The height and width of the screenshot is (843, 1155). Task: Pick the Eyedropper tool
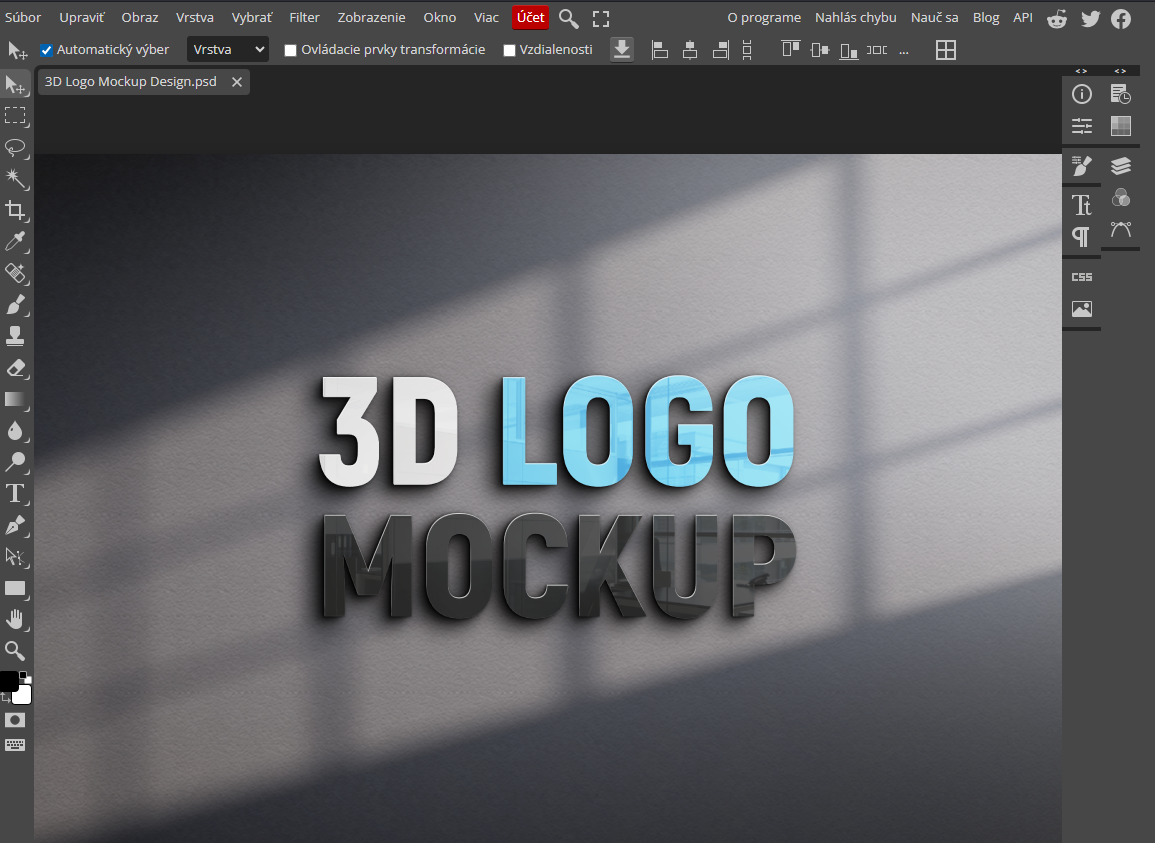pos(15,241)
